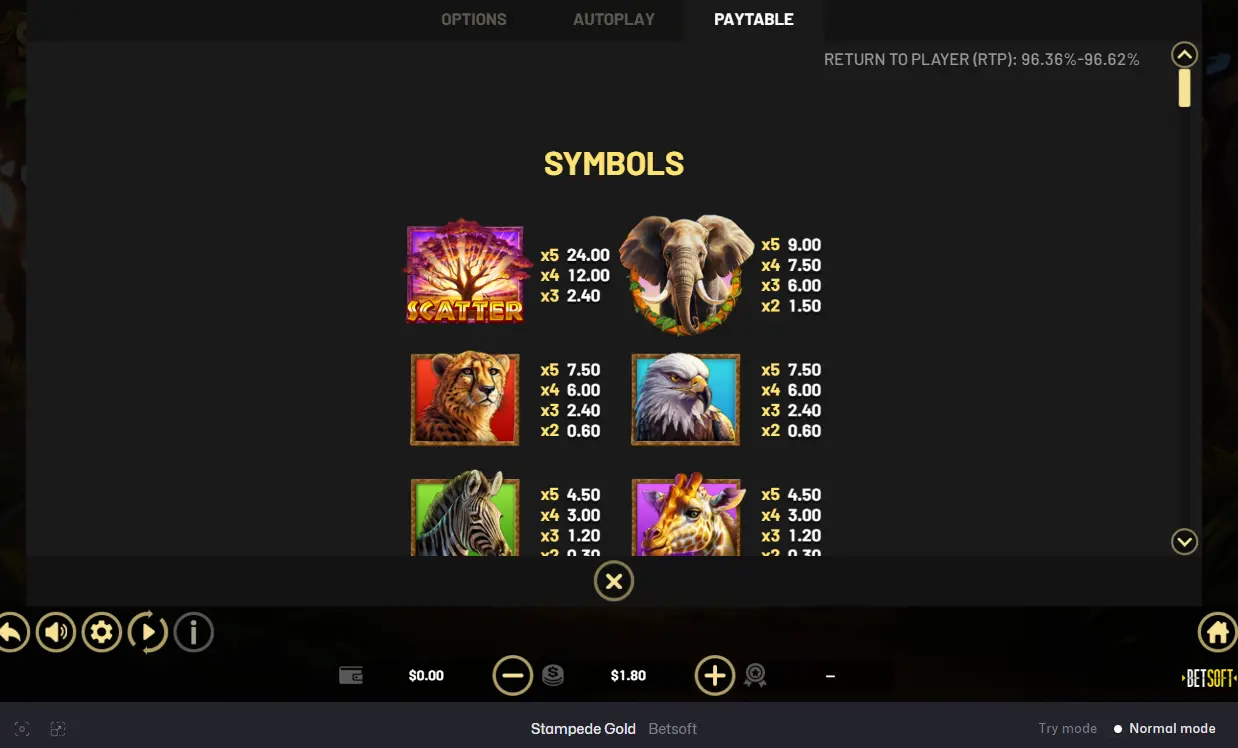The image size is (1238, 748).
Task: Go back with the arrow icon
Action: coord(10,632)
